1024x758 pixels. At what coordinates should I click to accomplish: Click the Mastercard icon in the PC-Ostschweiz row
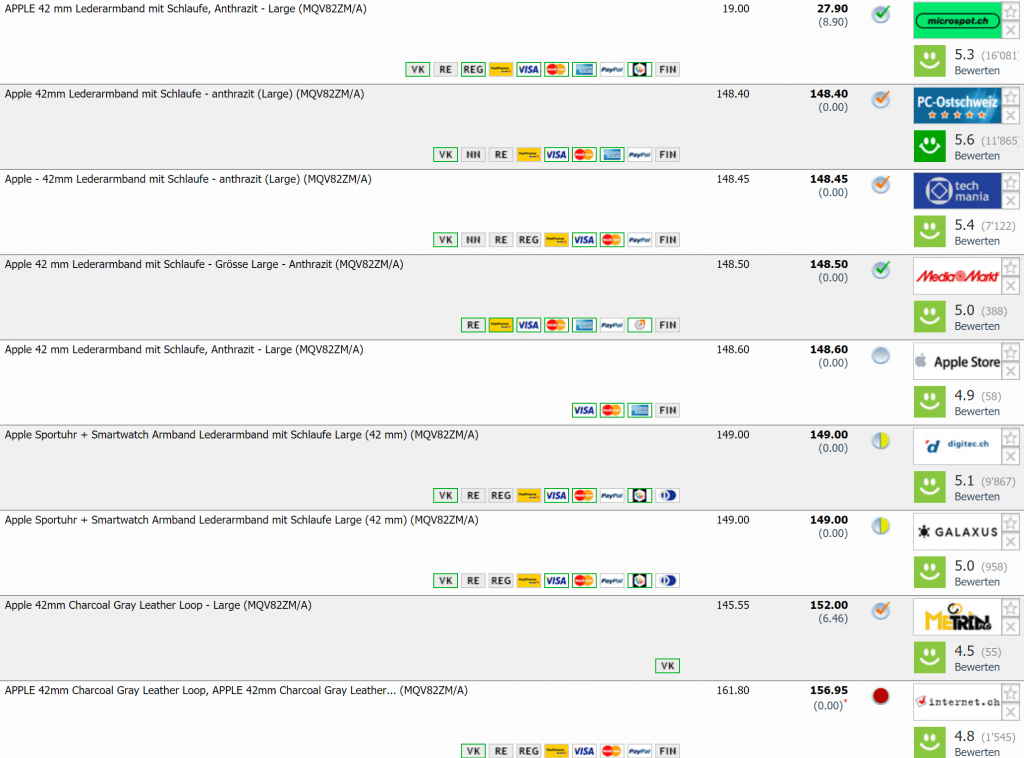(x=584, y=155)
